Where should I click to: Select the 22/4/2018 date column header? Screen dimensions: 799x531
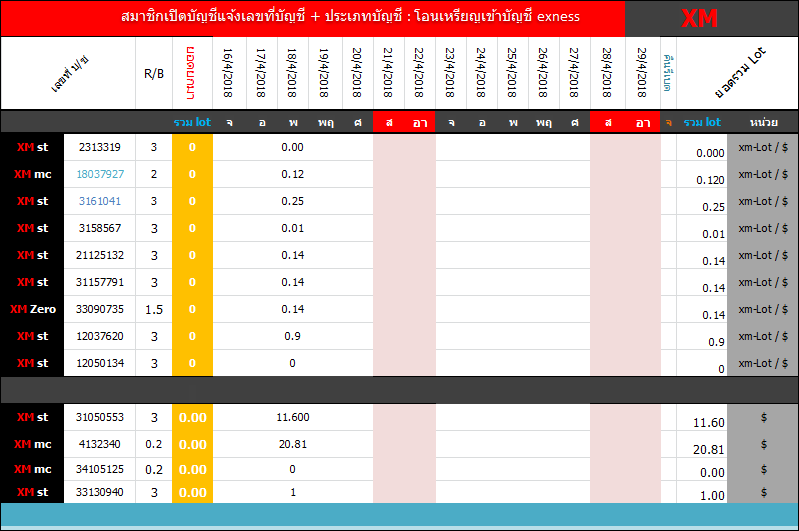click(419, 73)
